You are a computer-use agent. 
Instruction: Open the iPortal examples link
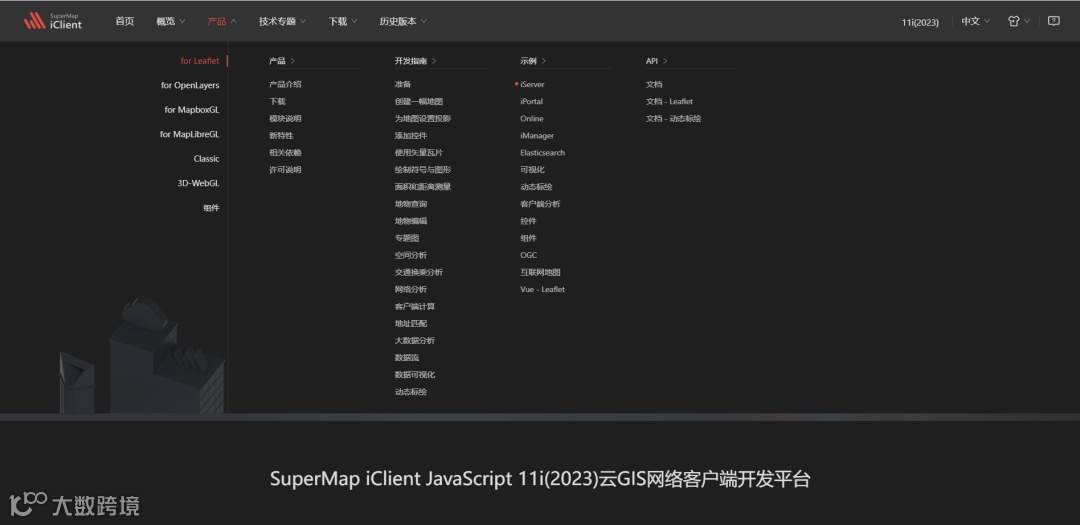531,101
